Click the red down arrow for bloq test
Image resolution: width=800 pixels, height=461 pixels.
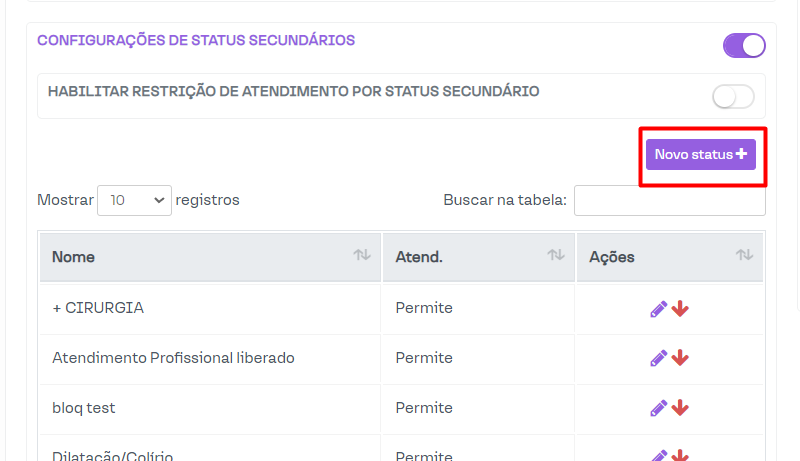pos(681,408)
